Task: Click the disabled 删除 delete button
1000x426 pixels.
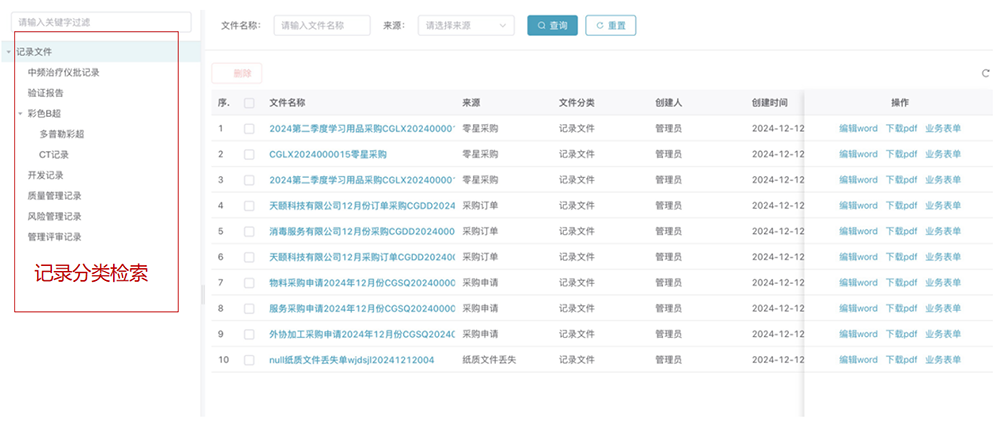Action: [x=237, y=73]
